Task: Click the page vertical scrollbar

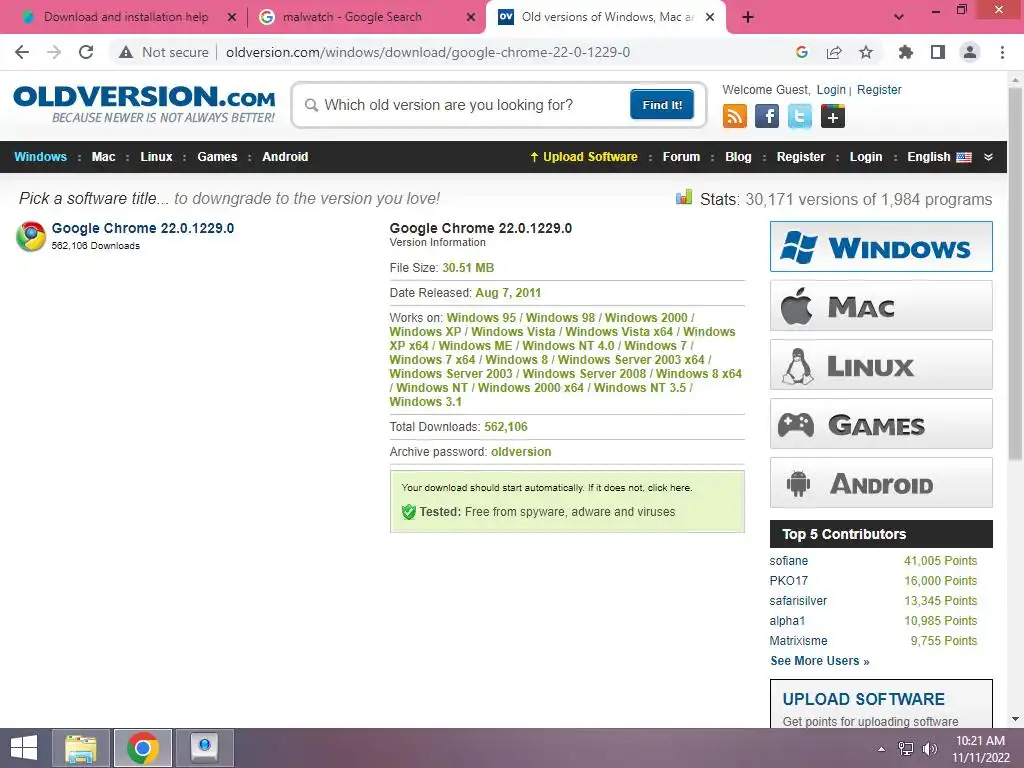Action: pyautogui.click(x=1015, y=274)
